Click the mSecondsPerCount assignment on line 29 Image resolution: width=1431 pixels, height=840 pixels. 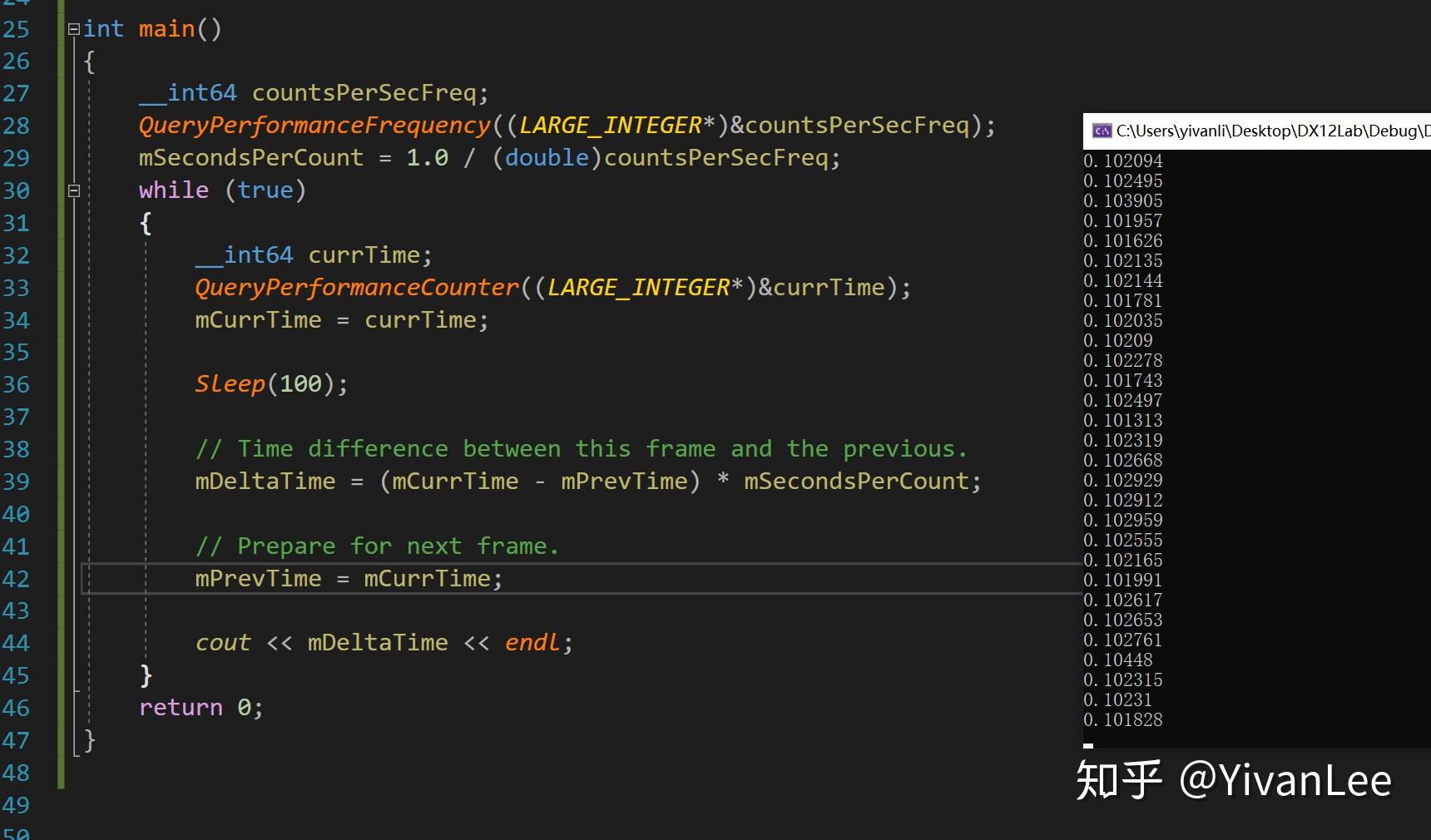point(490,158)
